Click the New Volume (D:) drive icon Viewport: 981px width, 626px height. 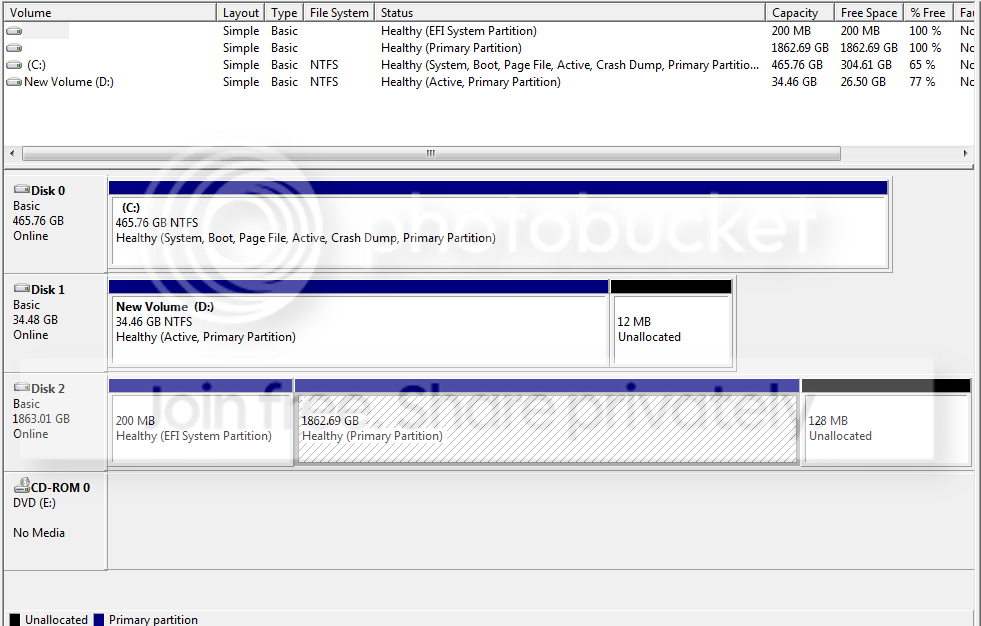click(14, 82)
